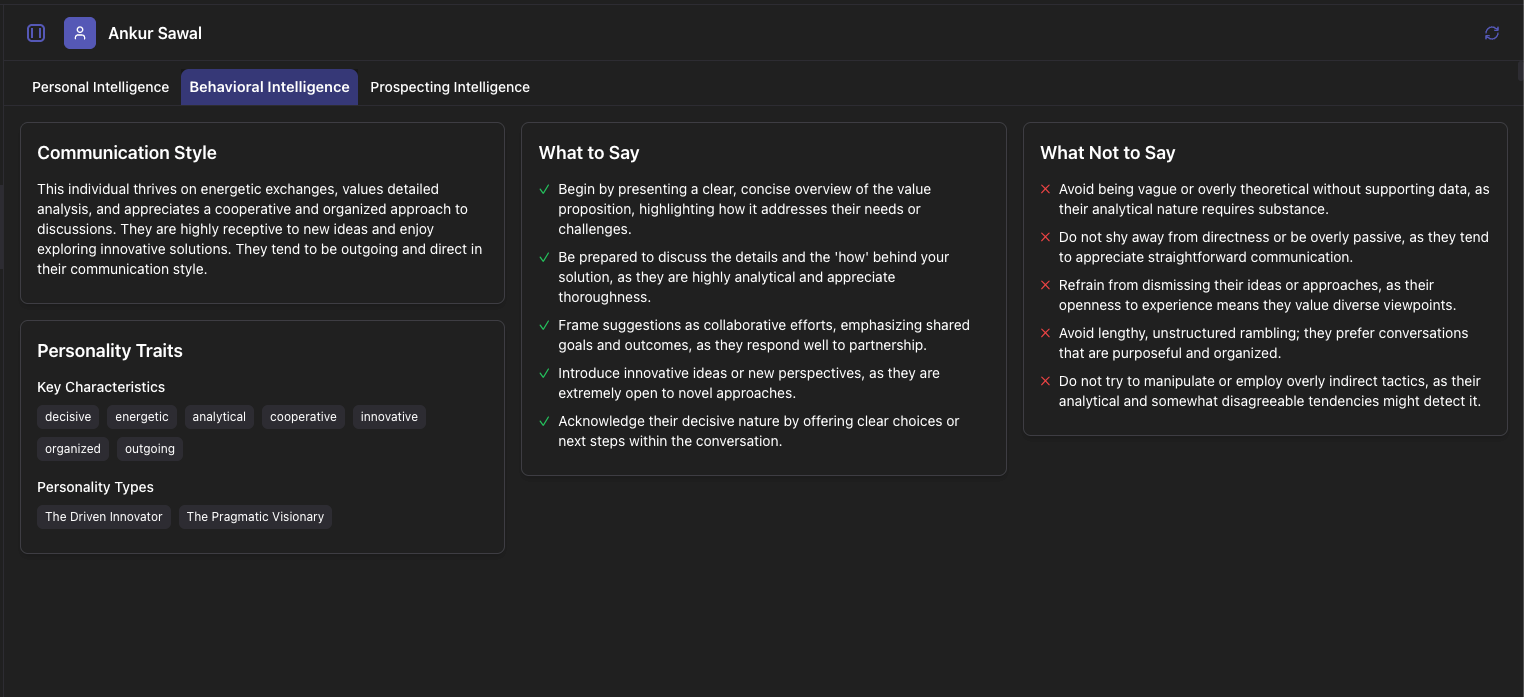Select the Behavioral Intelligence tab

(x=269, y=86)
